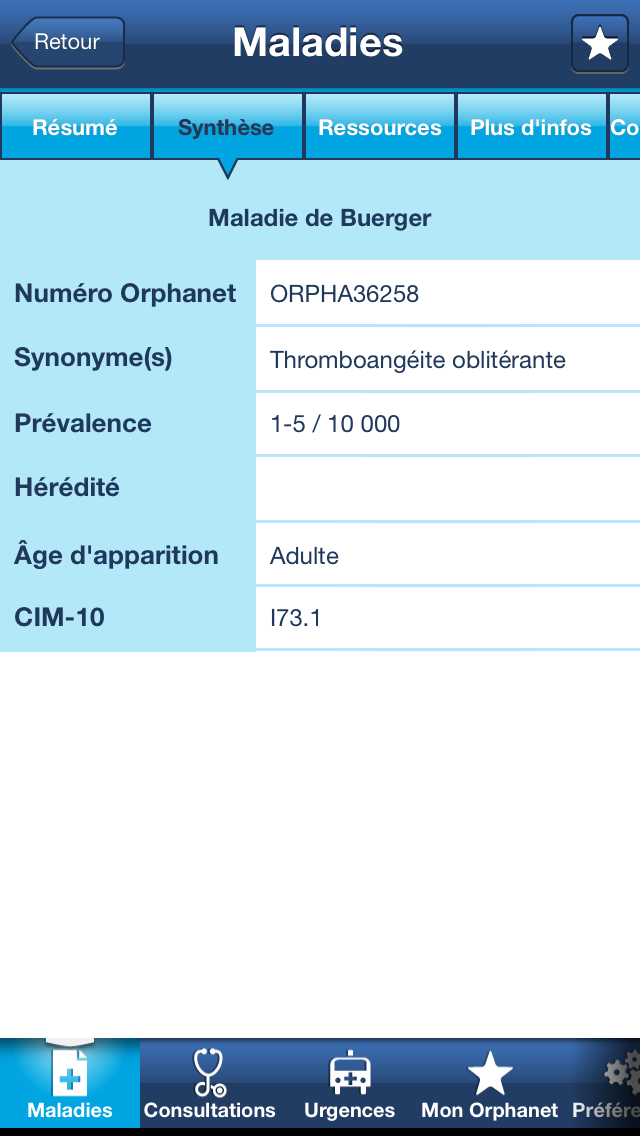Click the empty Hérédité value field

coord(447,489)
